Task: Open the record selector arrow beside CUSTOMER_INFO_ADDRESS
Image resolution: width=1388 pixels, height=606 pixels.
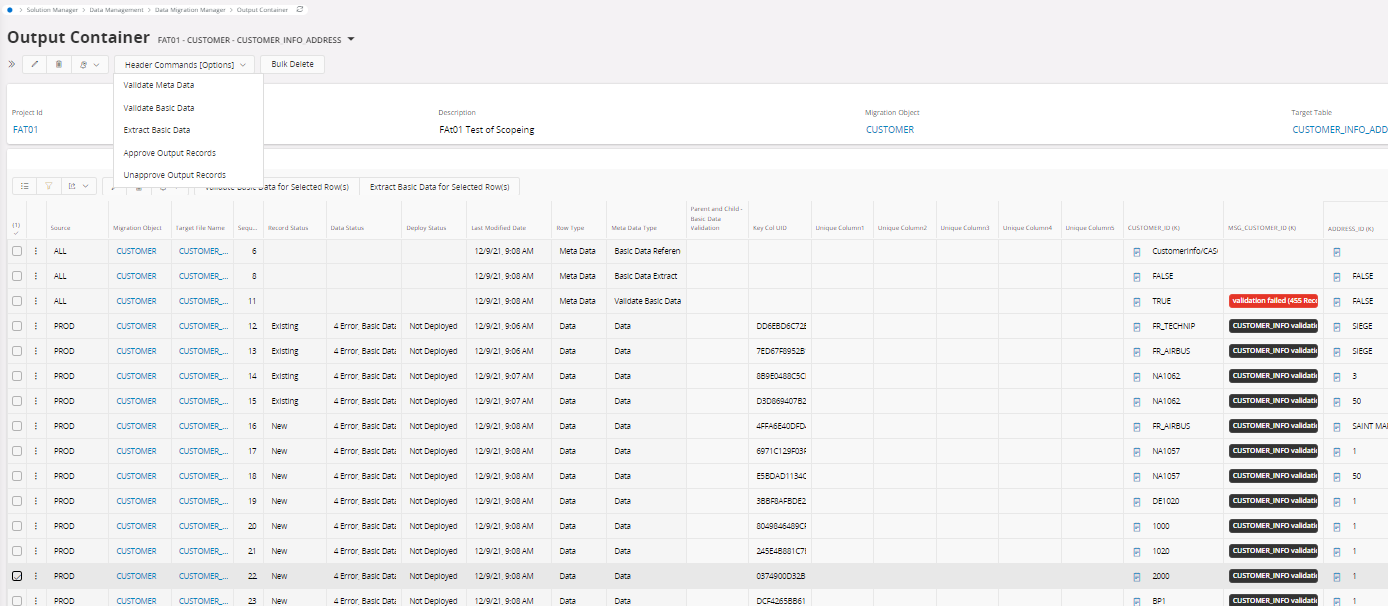Action: [351, 40]
